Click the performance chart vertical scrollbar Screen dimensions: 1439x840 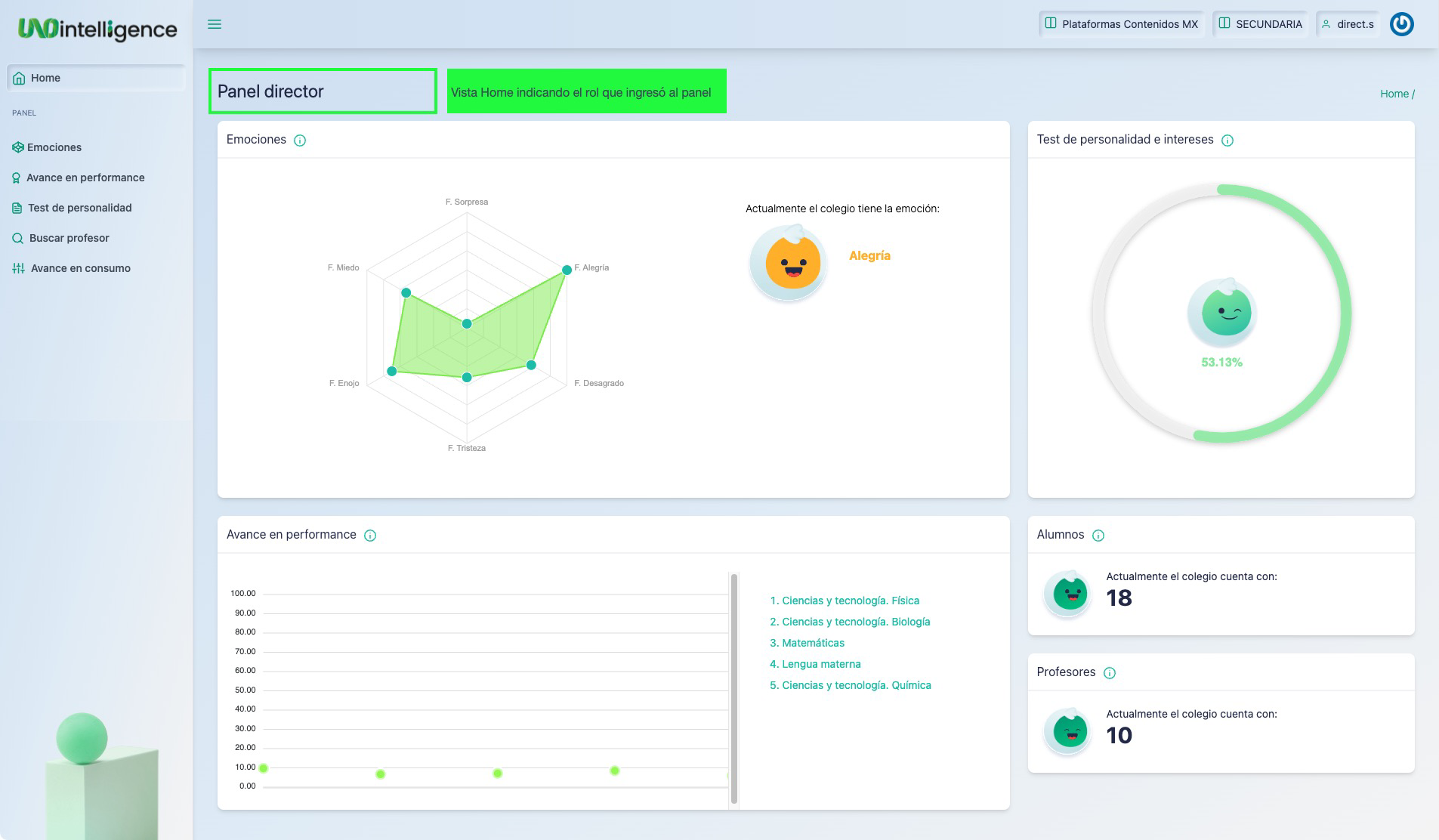tap(733, 687)
